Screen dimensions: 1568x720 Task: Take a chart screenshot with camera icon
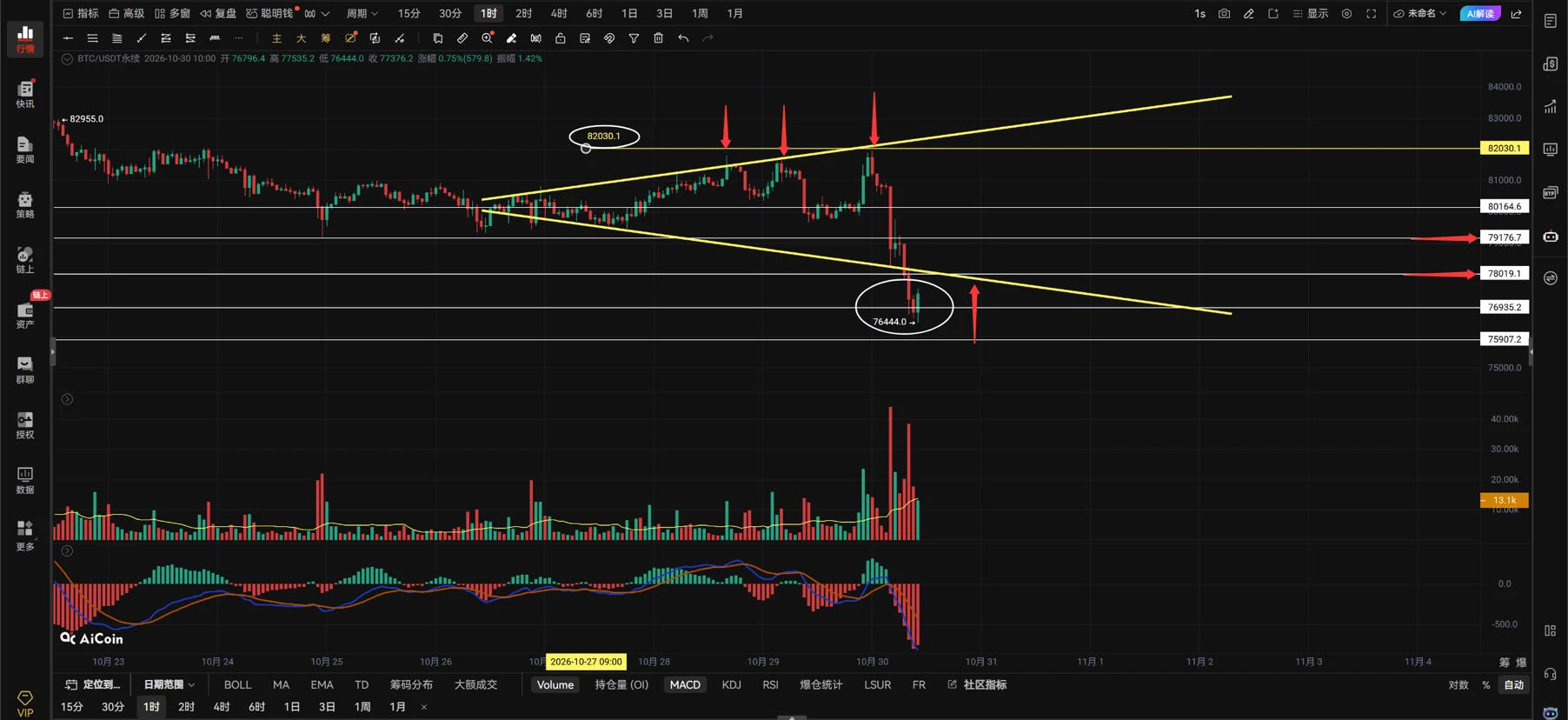[1224, 14]
